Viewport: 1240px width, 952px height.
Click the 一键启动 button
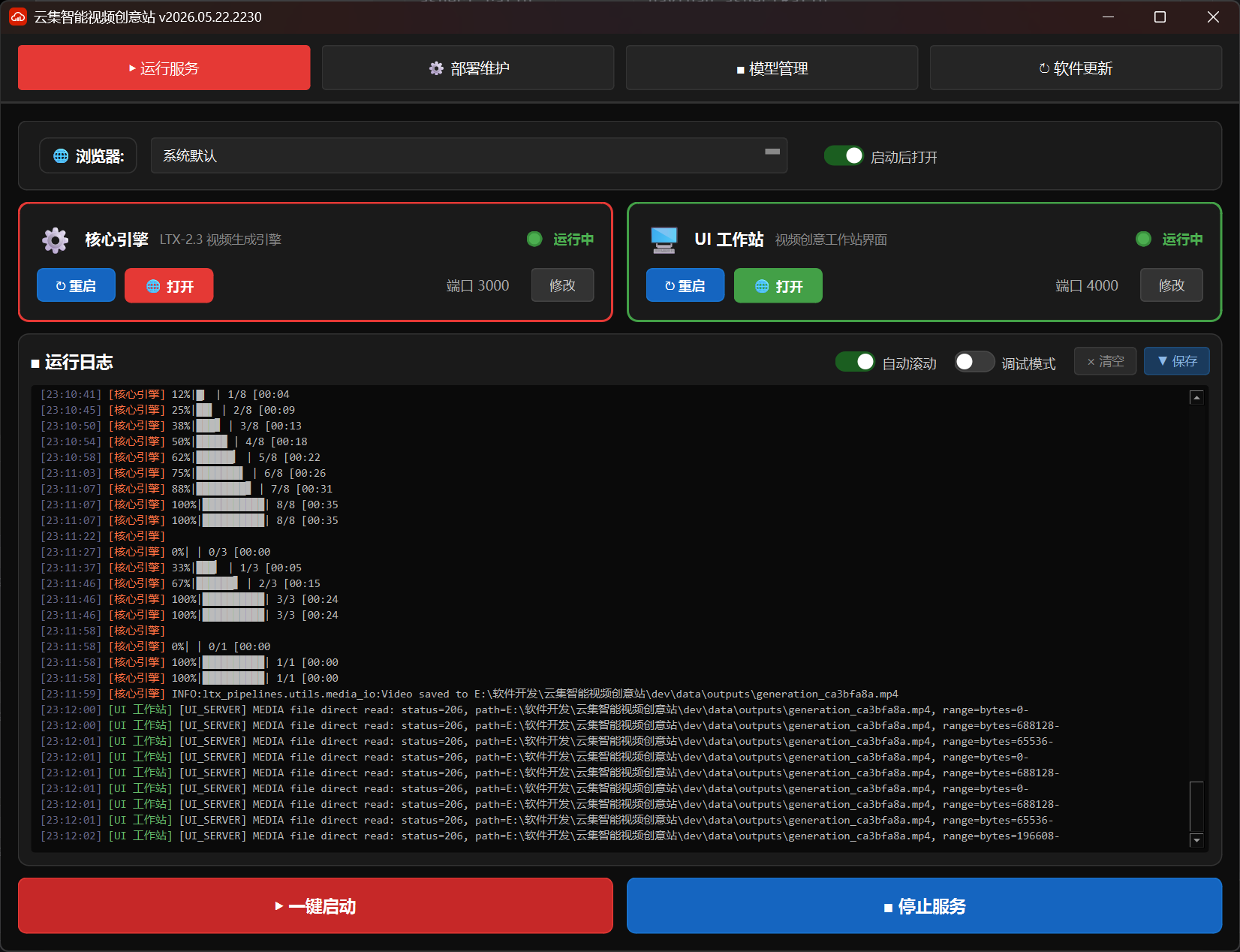click(315, 905)
